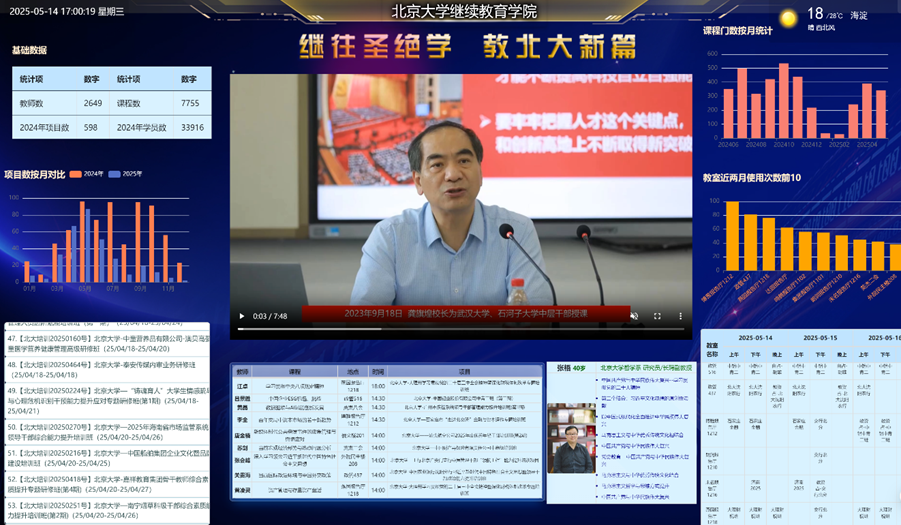Click 上午 under the 2025-05-14 header
901x525 pixels.
click(x=734, y=354)
